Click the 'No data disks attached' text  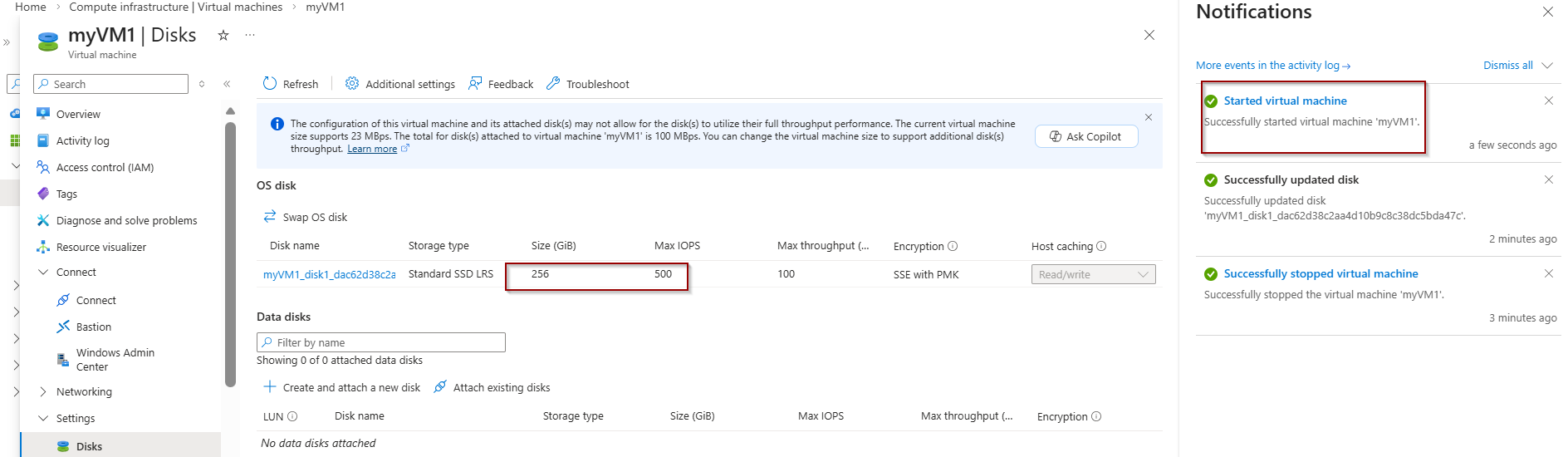(318, 443)
